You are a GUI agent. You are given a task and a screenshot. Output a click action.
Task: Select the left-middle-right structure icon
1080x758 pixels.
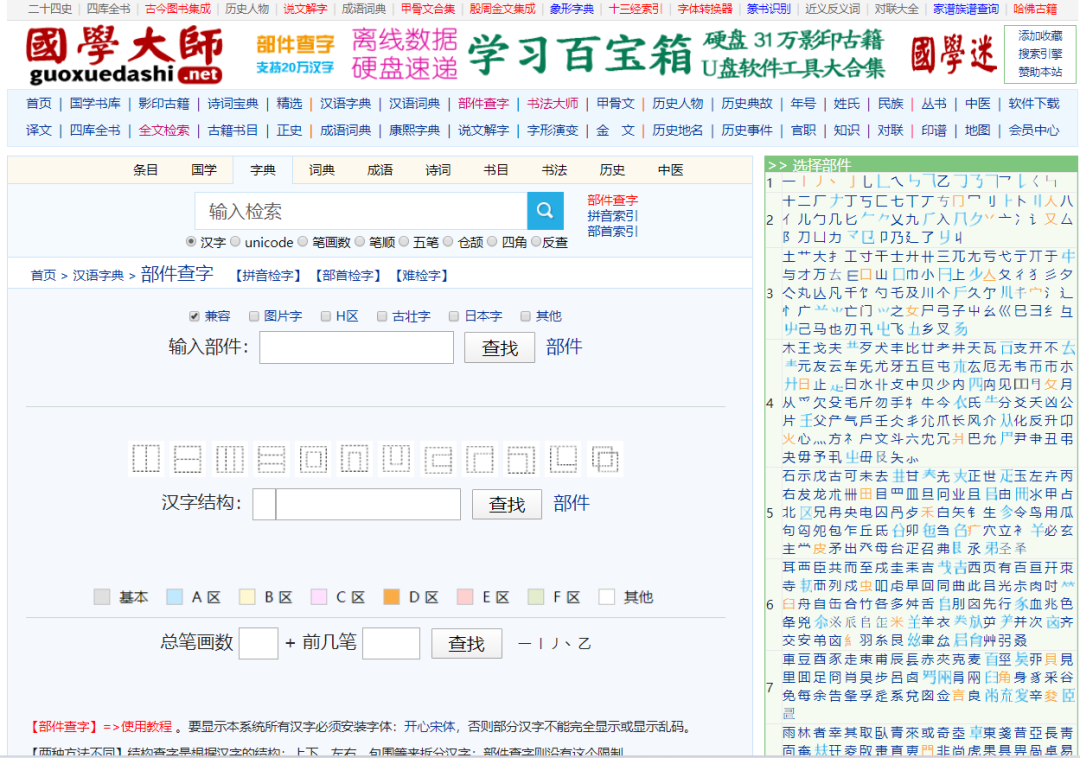coord(228,457)
